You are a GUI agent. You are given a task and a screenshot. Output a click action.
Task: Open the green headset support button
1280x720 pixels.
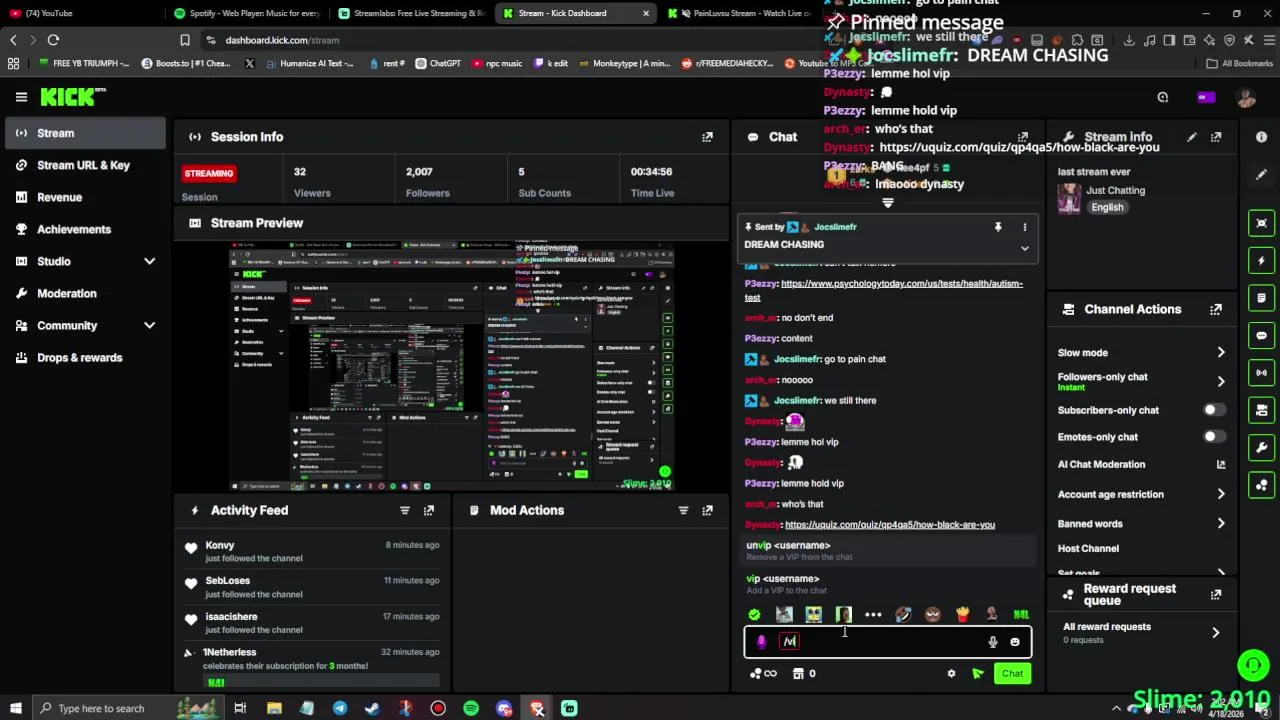pyautogui.click(x=1253, y=664)
